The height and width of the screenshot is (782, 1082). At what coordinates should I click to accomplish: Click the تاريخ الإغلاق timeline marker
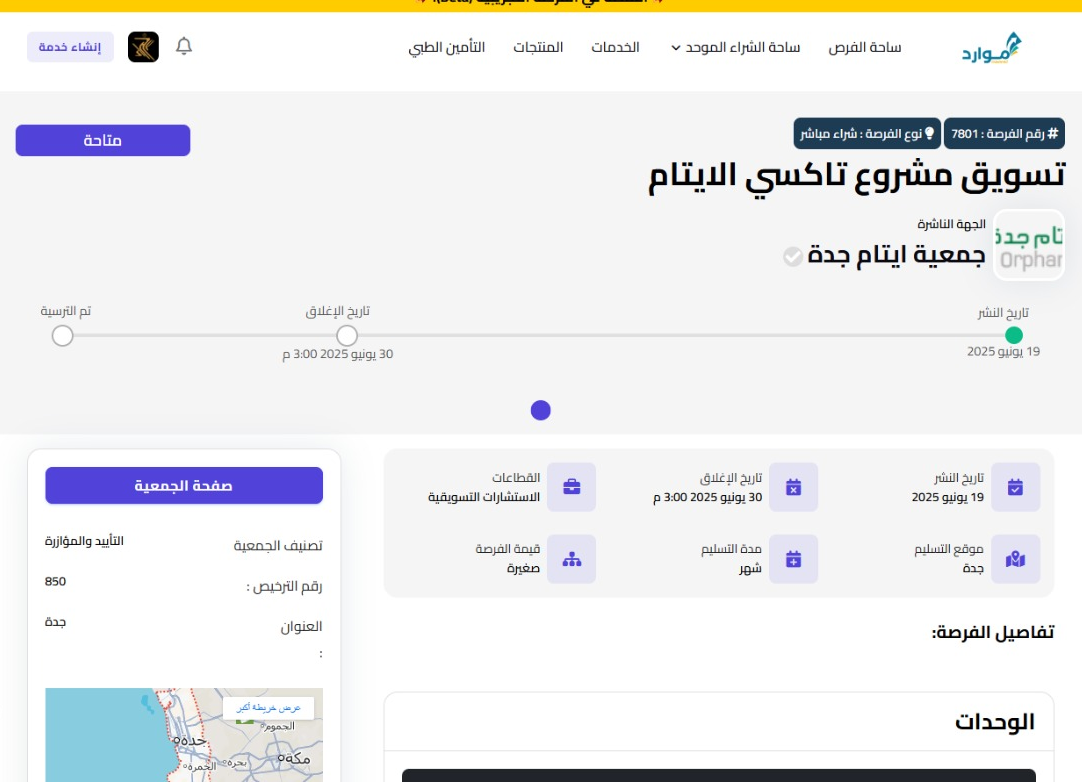tap(347, 335)
